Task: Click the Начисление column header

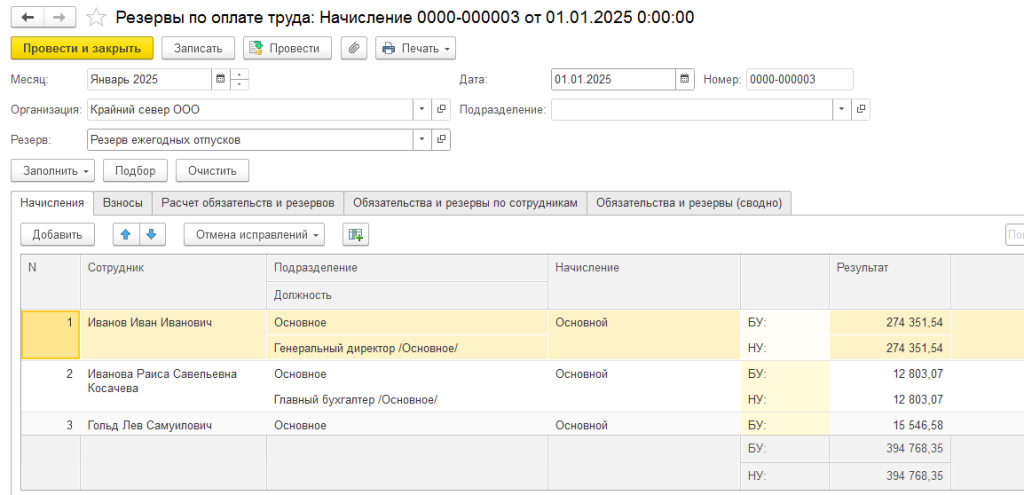Action: coord(643,281)
